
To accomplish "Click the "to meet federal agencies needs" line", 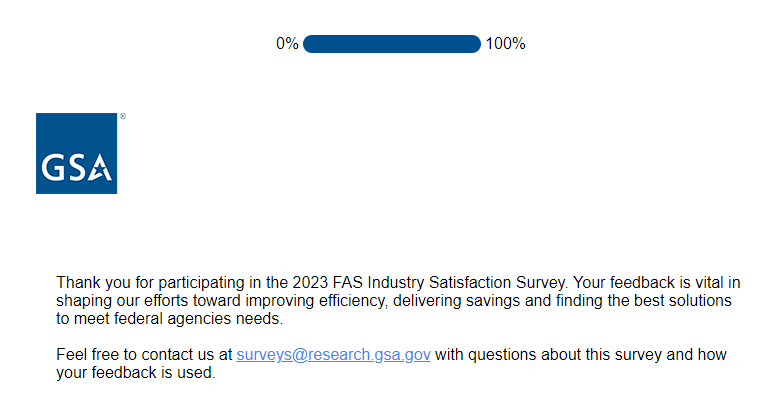I will (169, 319).
